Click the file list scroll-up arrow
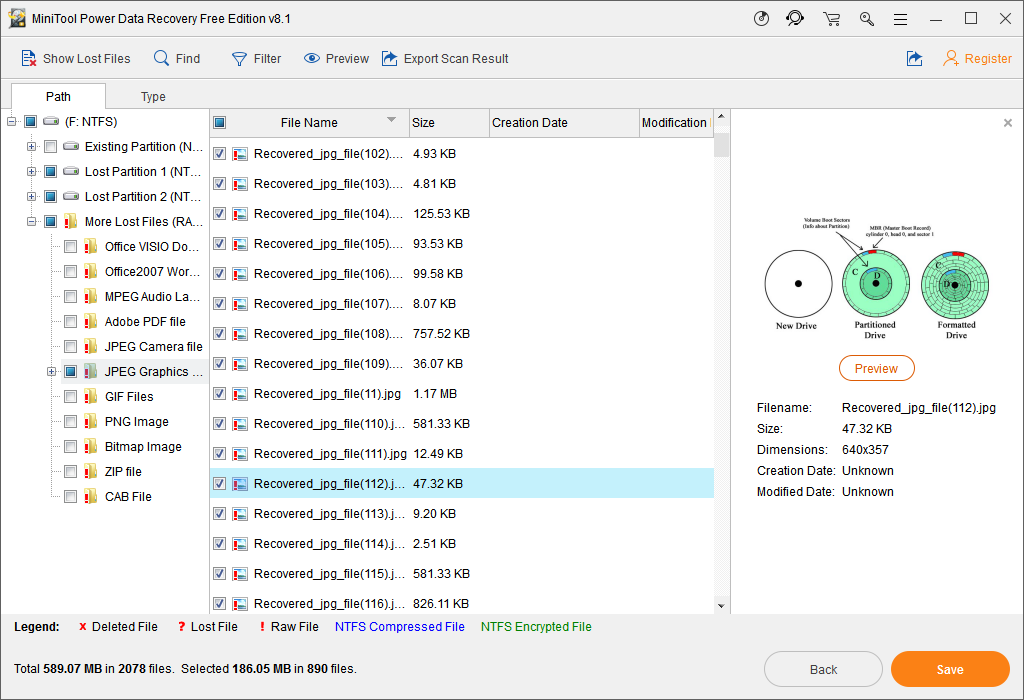 coord(721,117)
